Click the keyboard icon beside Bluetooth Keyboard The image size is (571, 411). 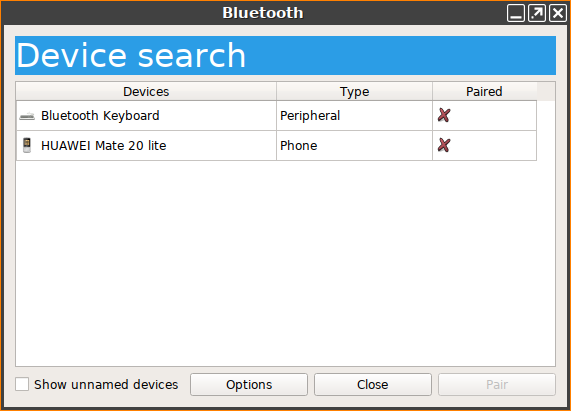(27, 116)
